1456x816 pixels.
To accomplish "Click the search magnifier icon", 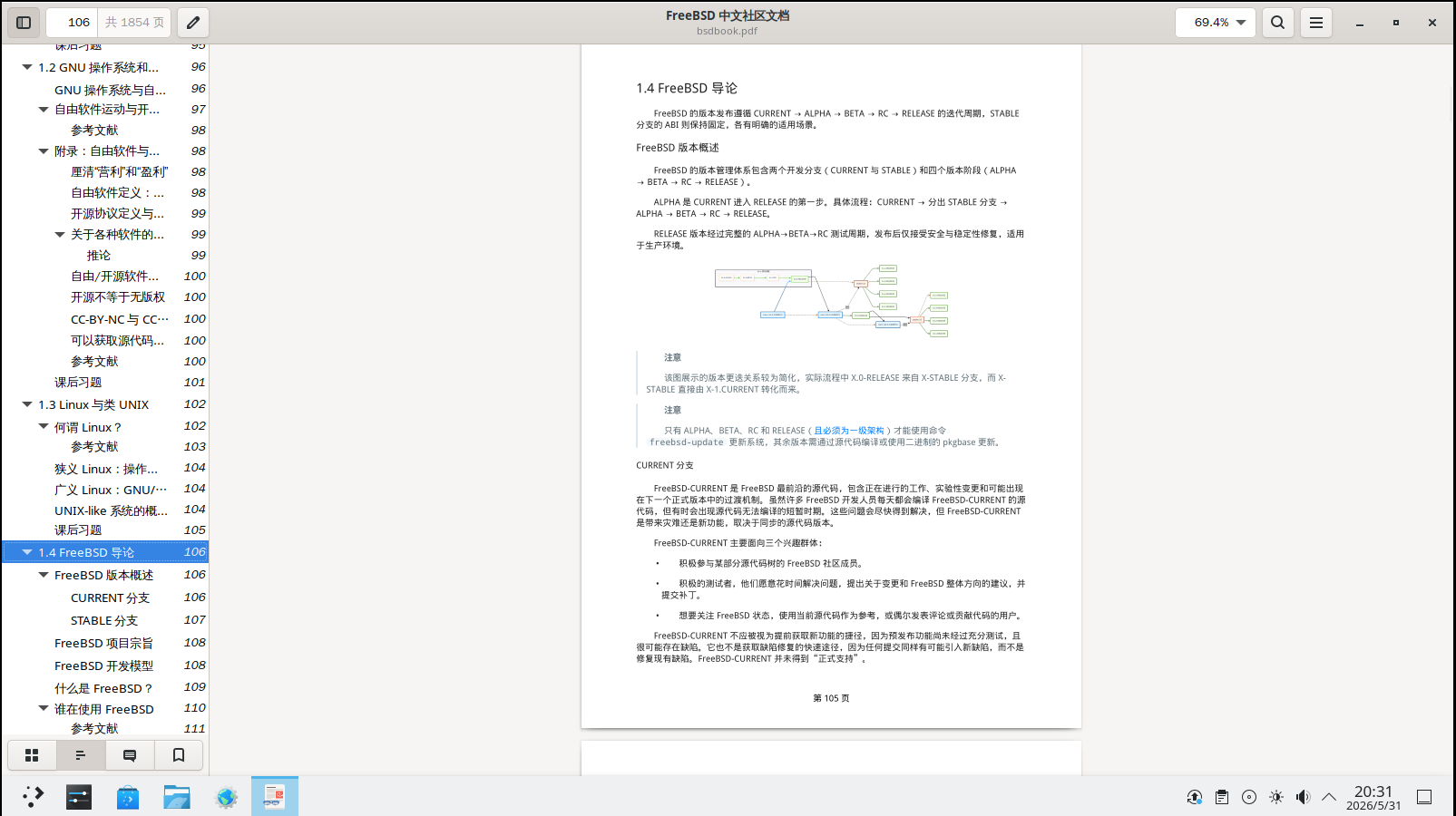I will pyautogui.click(x=1277, y=23).
